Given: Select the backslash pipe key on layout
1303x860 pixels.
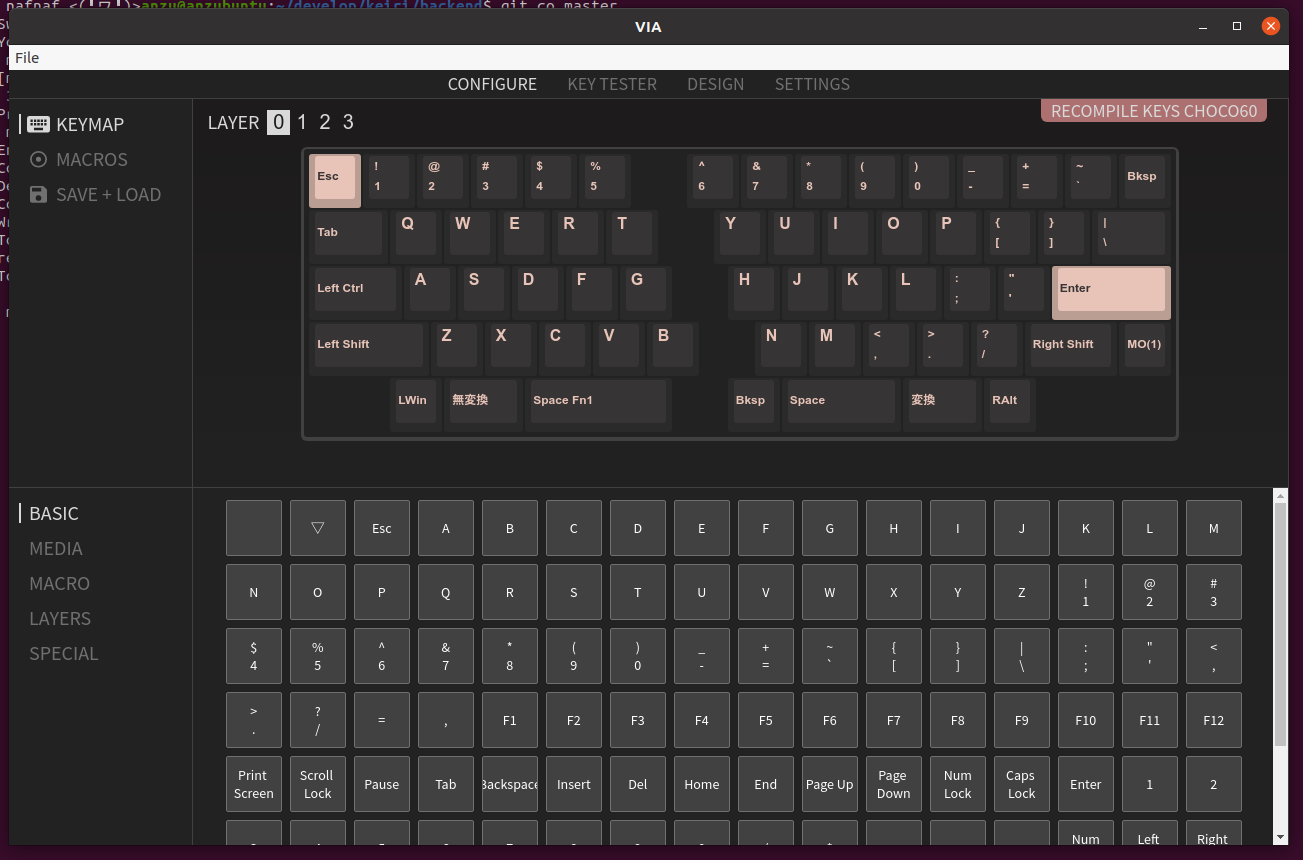Looking at the screenshot, I should coord(1130,235).
